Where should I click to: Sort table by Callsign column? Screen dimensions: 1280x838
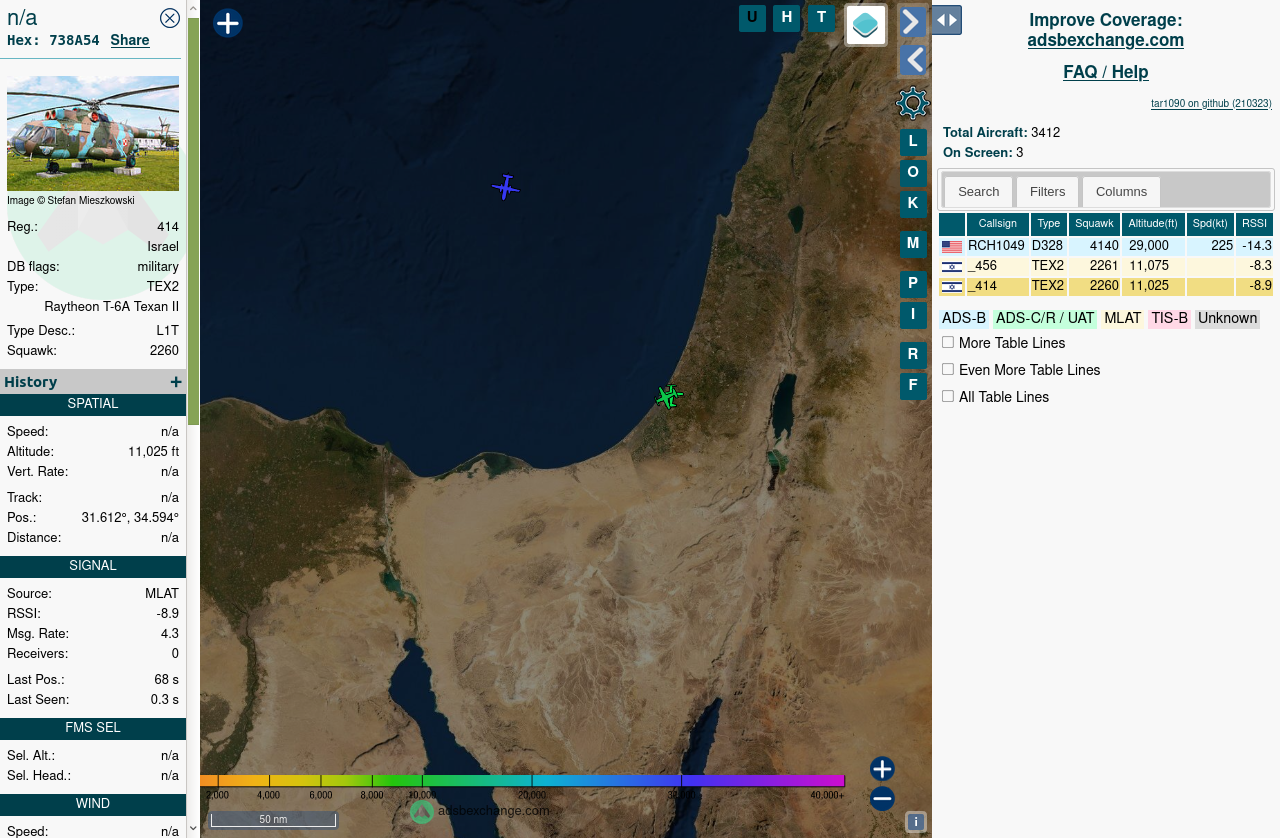click(998, 224)
